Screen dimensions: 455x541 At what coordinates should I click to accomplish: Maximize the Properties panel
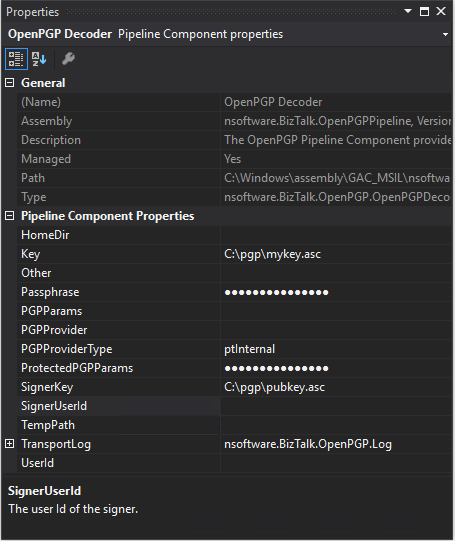[424, 11]
